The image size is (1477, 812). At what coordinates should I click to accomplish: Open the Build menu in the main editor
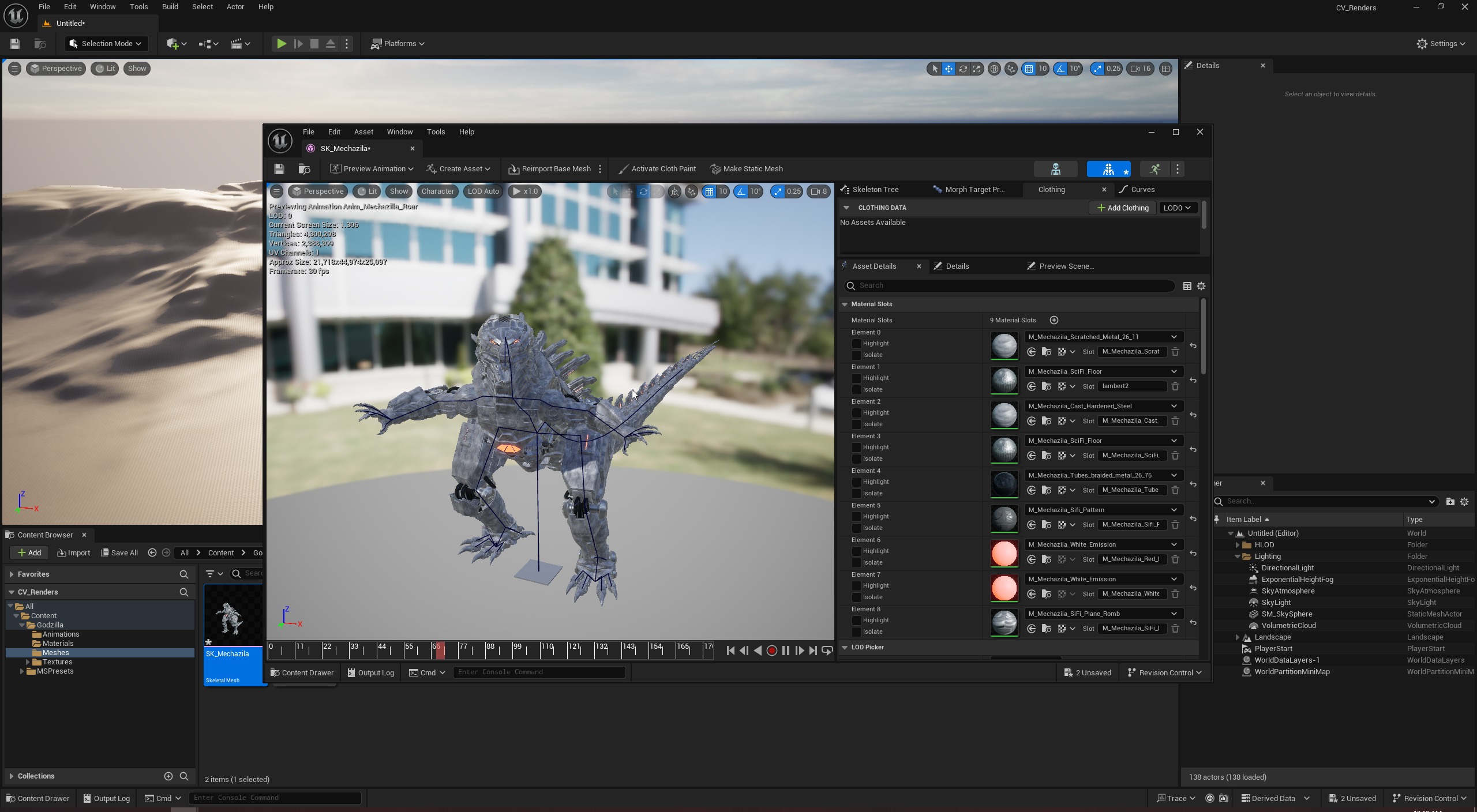pos(170,7)
